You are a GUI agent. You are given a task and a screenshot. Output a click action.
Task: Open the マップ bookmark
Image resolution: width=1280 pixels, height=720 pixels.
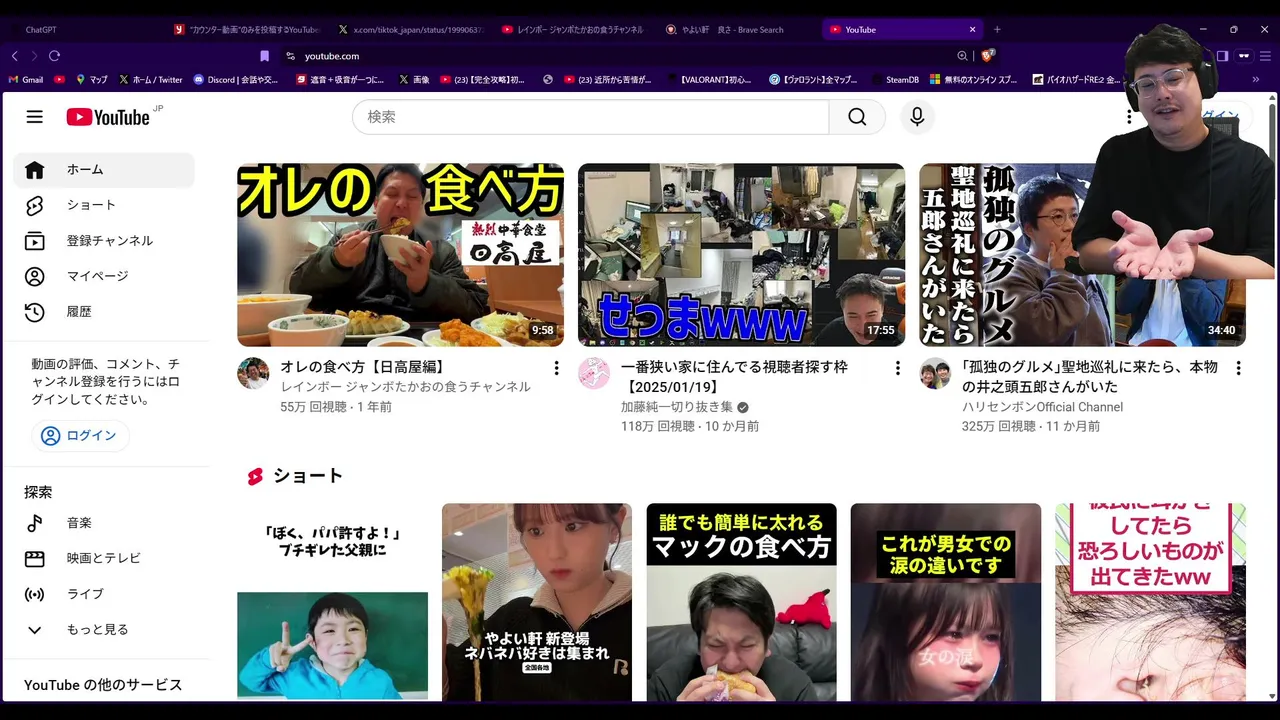tap(91, 79)
